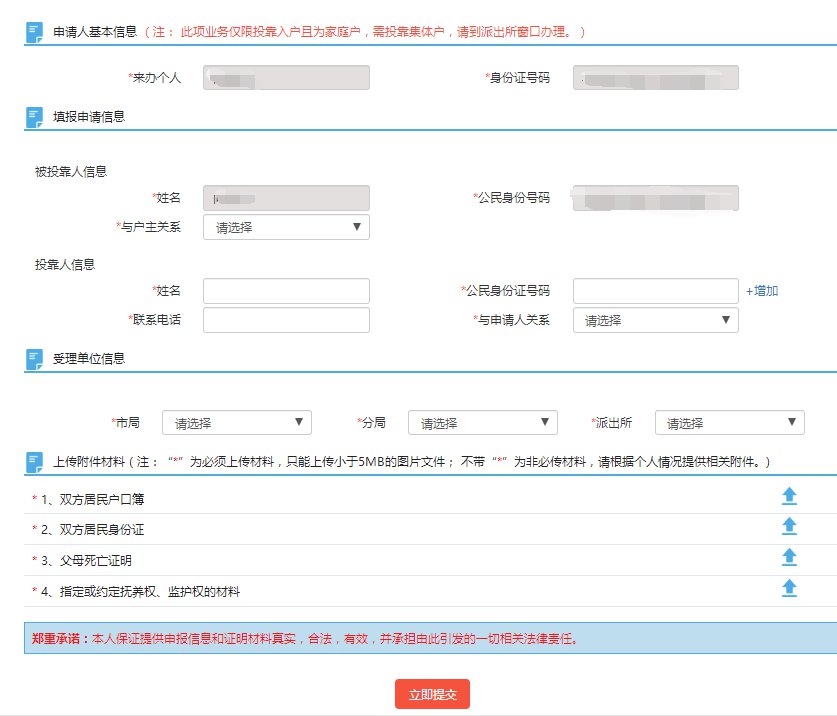The height and width of the screenshot is (716, 837).
Task: Click the 联系电话 input field
Action: [x=286, y=320]
